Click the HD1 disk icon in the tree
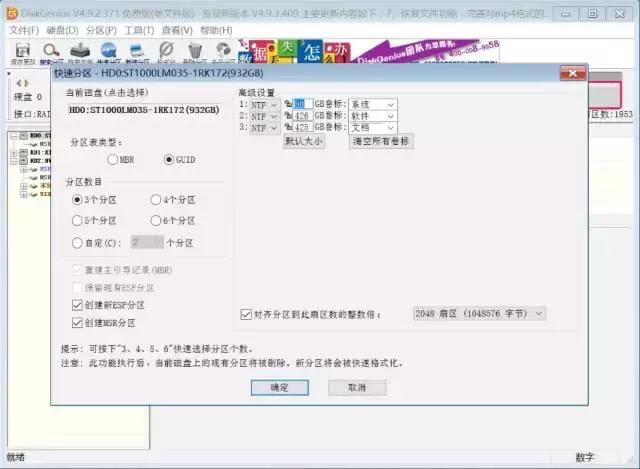Viewport: 640px width, 469px height. pos(24,153)
